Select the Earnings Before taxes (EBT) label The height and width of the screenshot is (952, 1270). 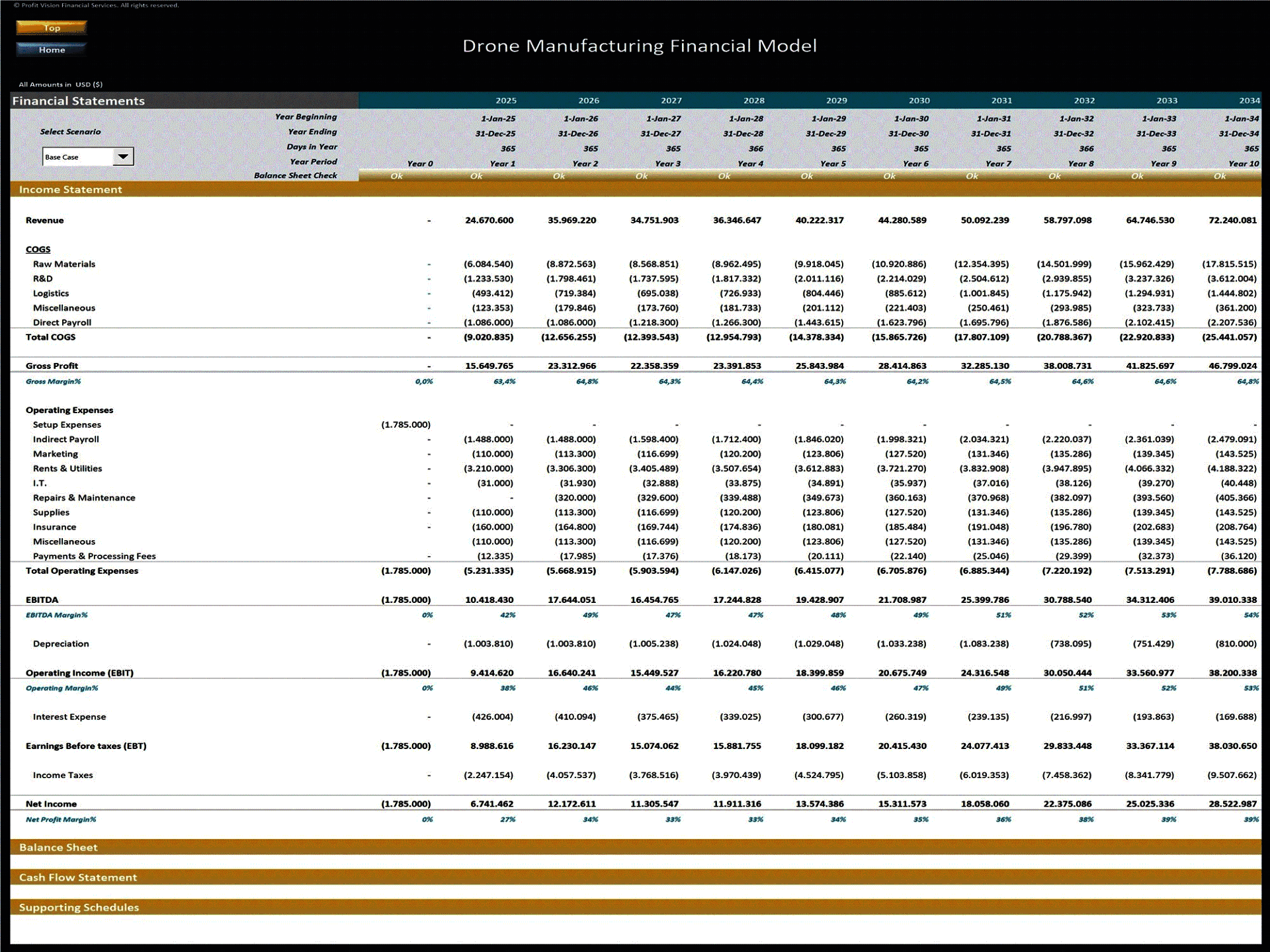point(86,746)
